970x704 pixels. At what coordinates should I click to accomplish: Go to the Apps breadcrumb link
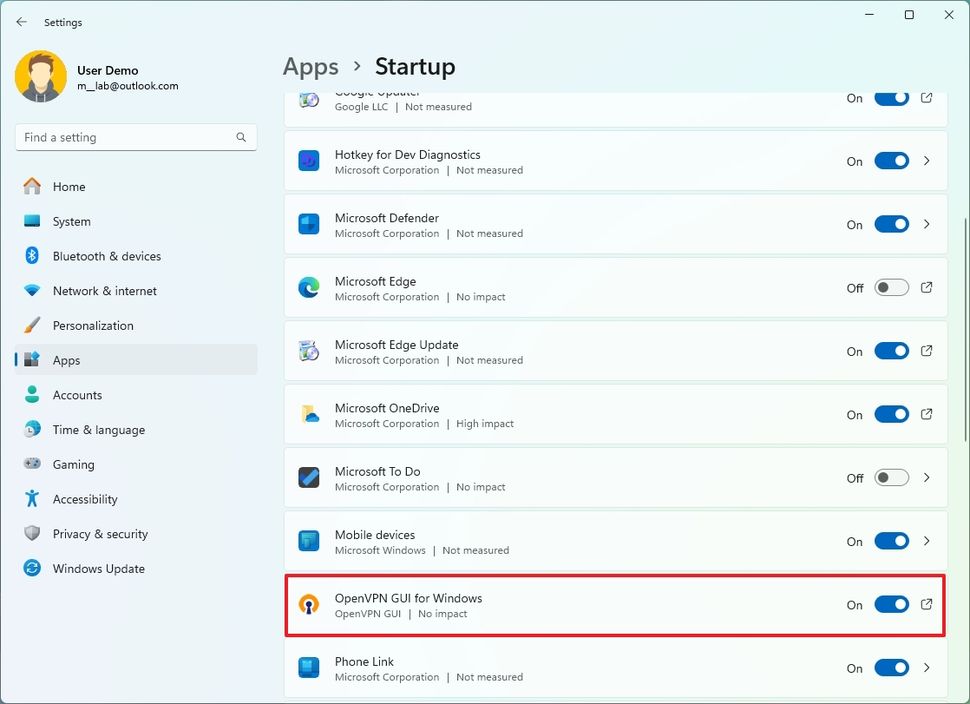click(x=310, y=66)
